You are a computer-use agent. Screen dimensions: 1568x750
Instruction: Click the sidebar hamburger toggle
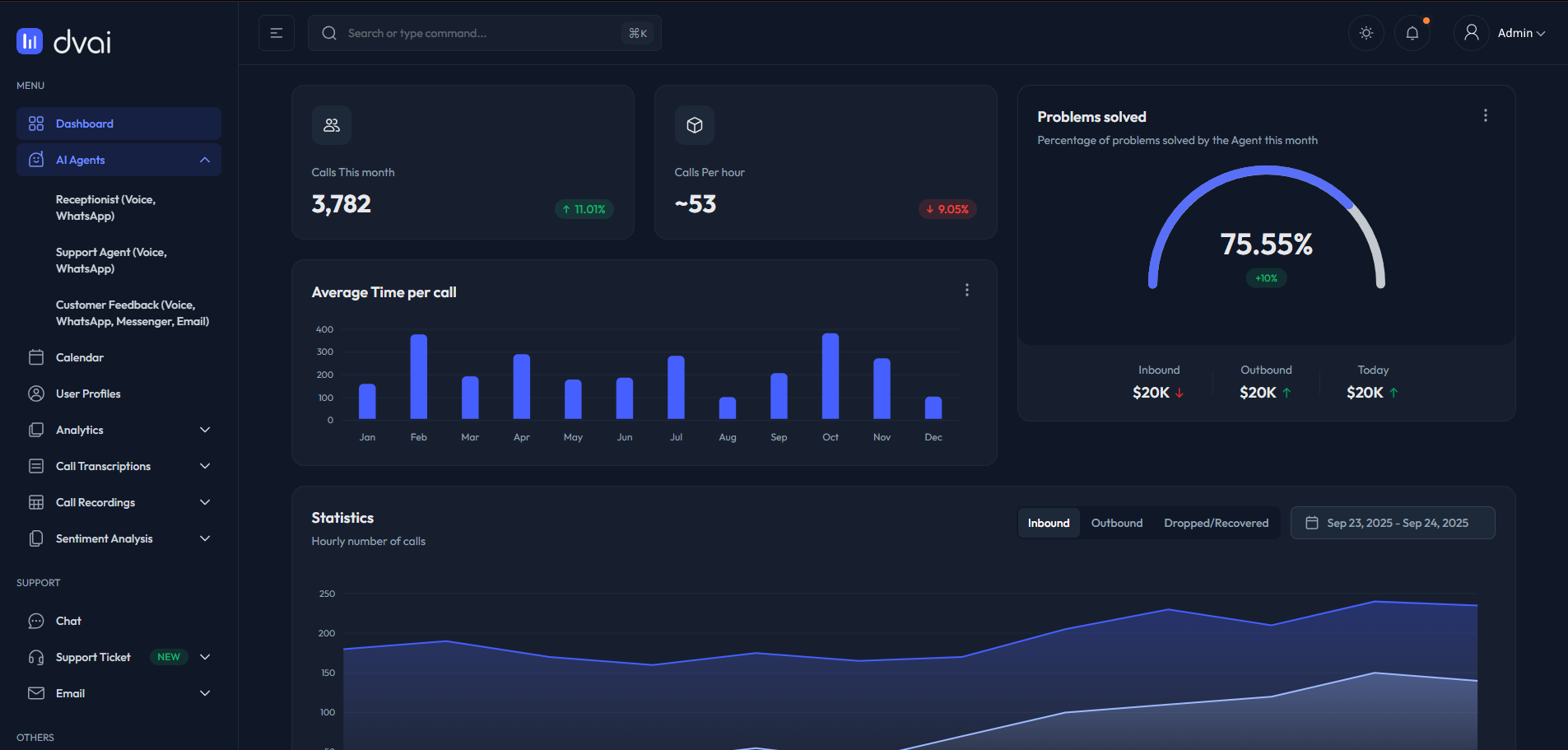tap(277, 33)
